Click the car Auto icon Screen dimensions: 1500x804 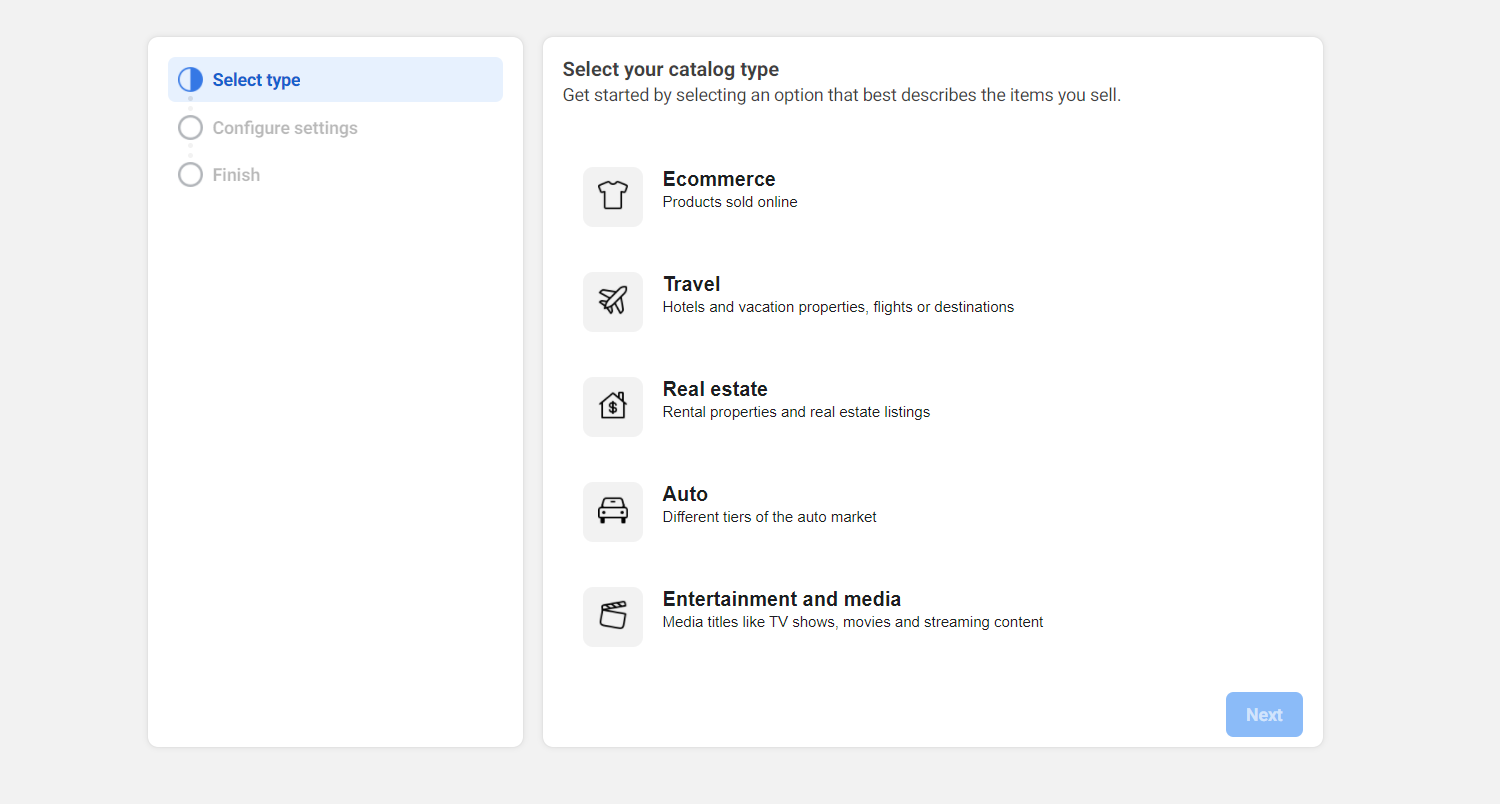(x=612, y=511)
